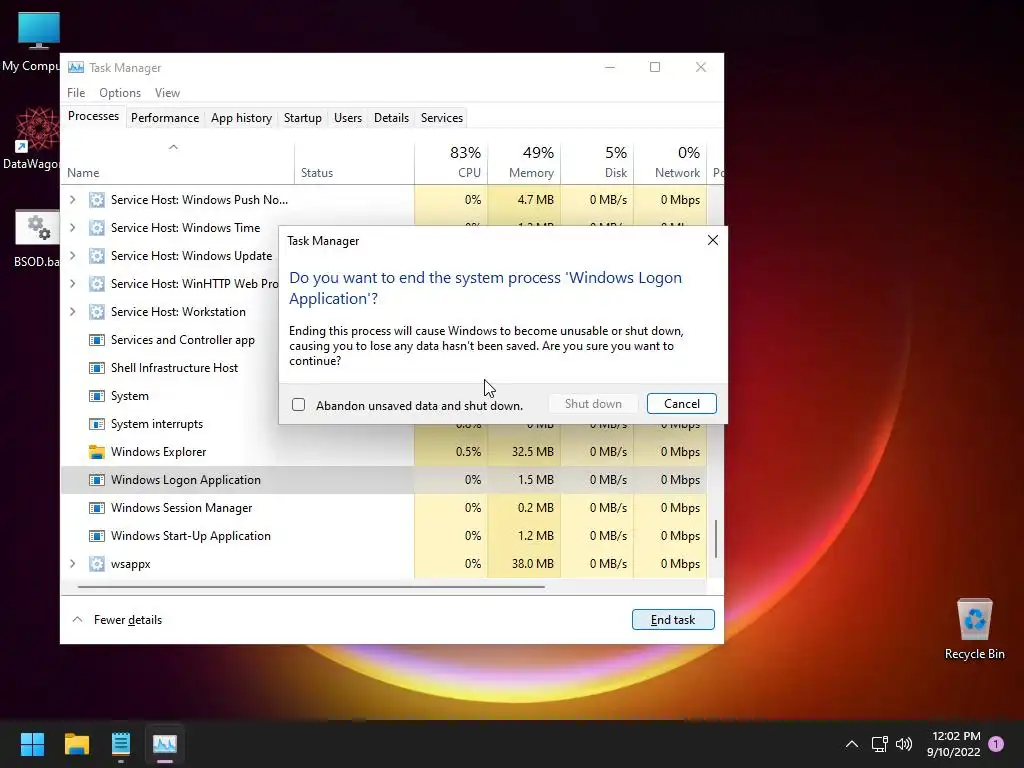Click Cancel in the dialog
This screenshot has height=768, width=1024.
(x=681, y=404)
